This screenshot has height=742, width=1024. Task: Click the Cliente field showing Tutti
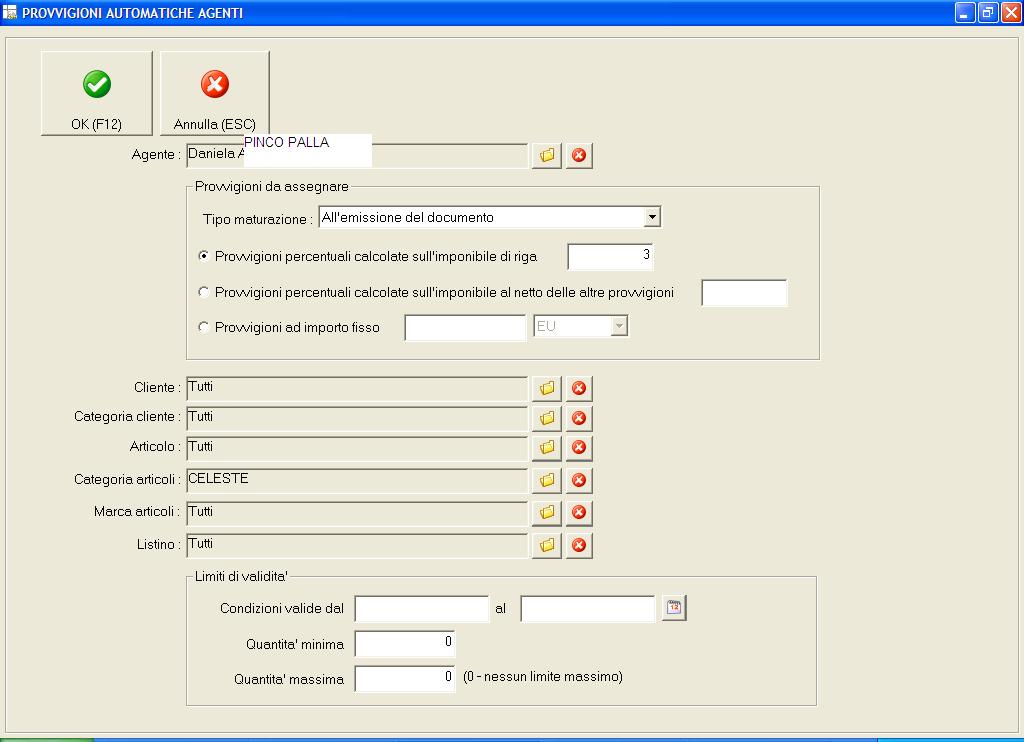click(x=357, y=388)
